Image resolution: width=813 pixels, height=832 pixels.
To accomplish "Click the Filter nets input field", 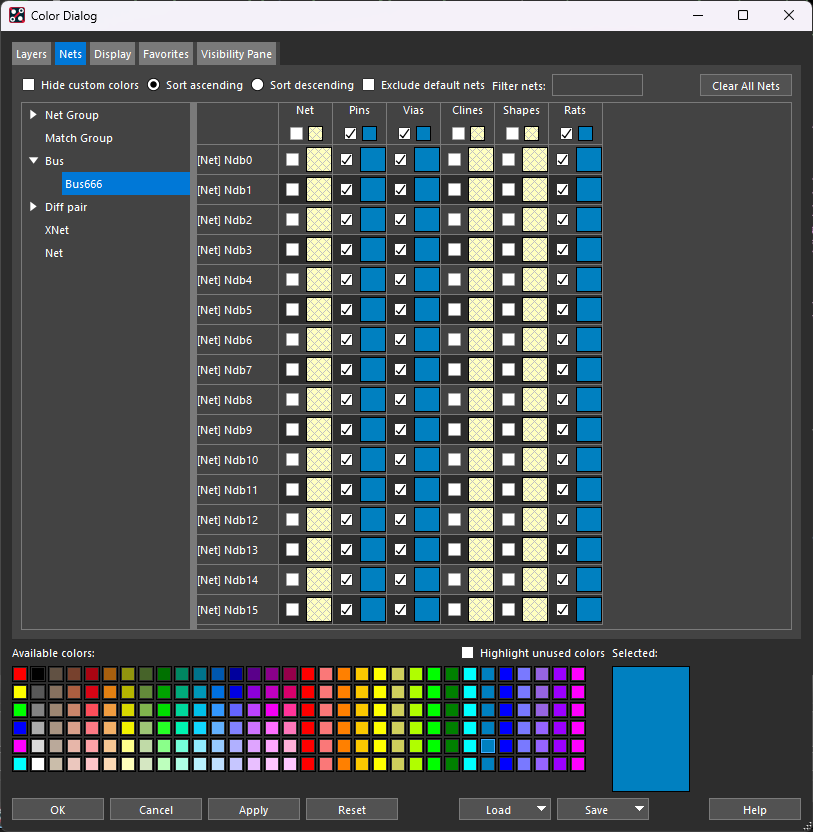I will click(x=597, y=85).
